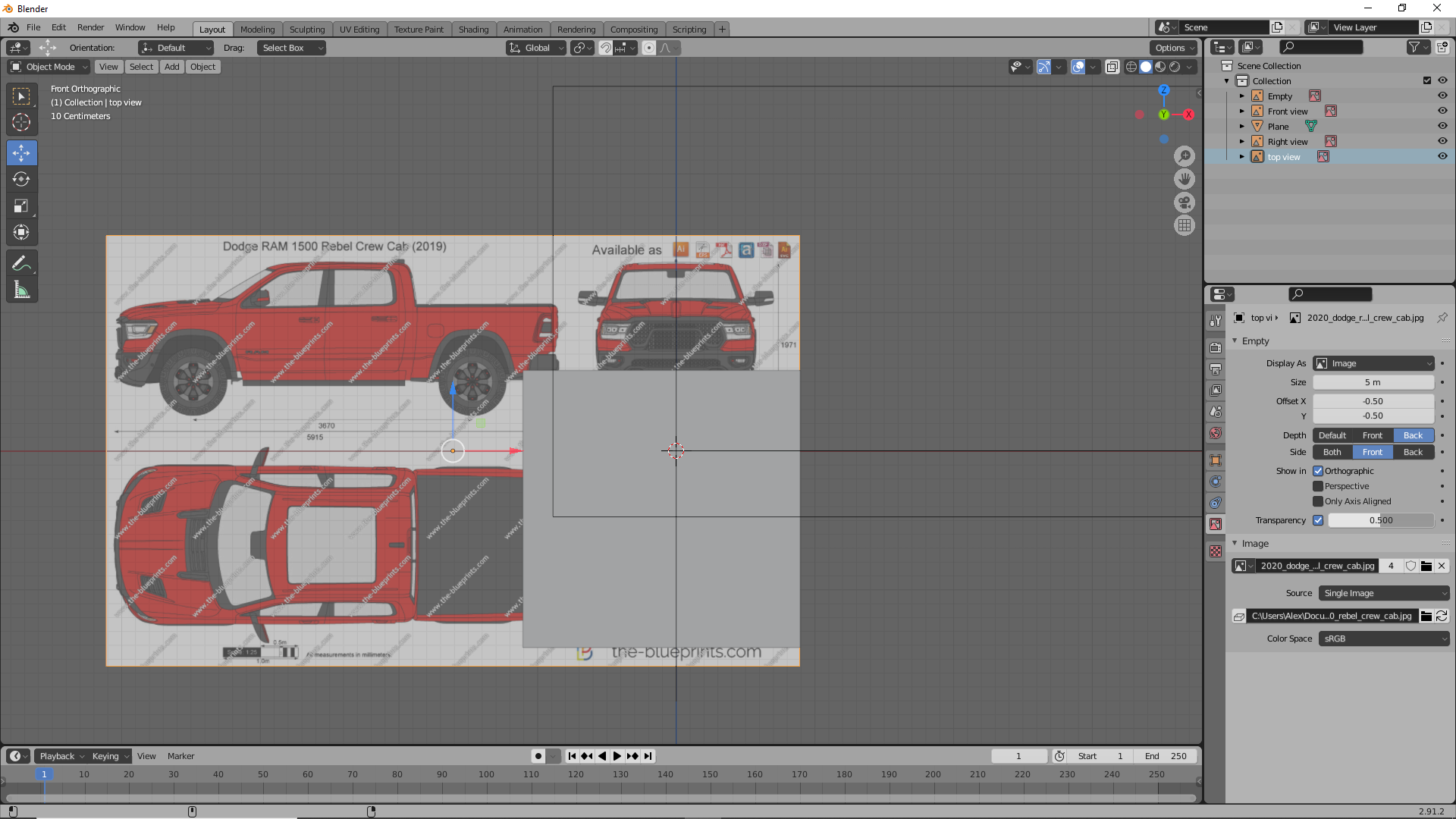Open the Global transform orientation dropdown
The width and height of the screenshot is (1456, 819).
pos(536,48)
